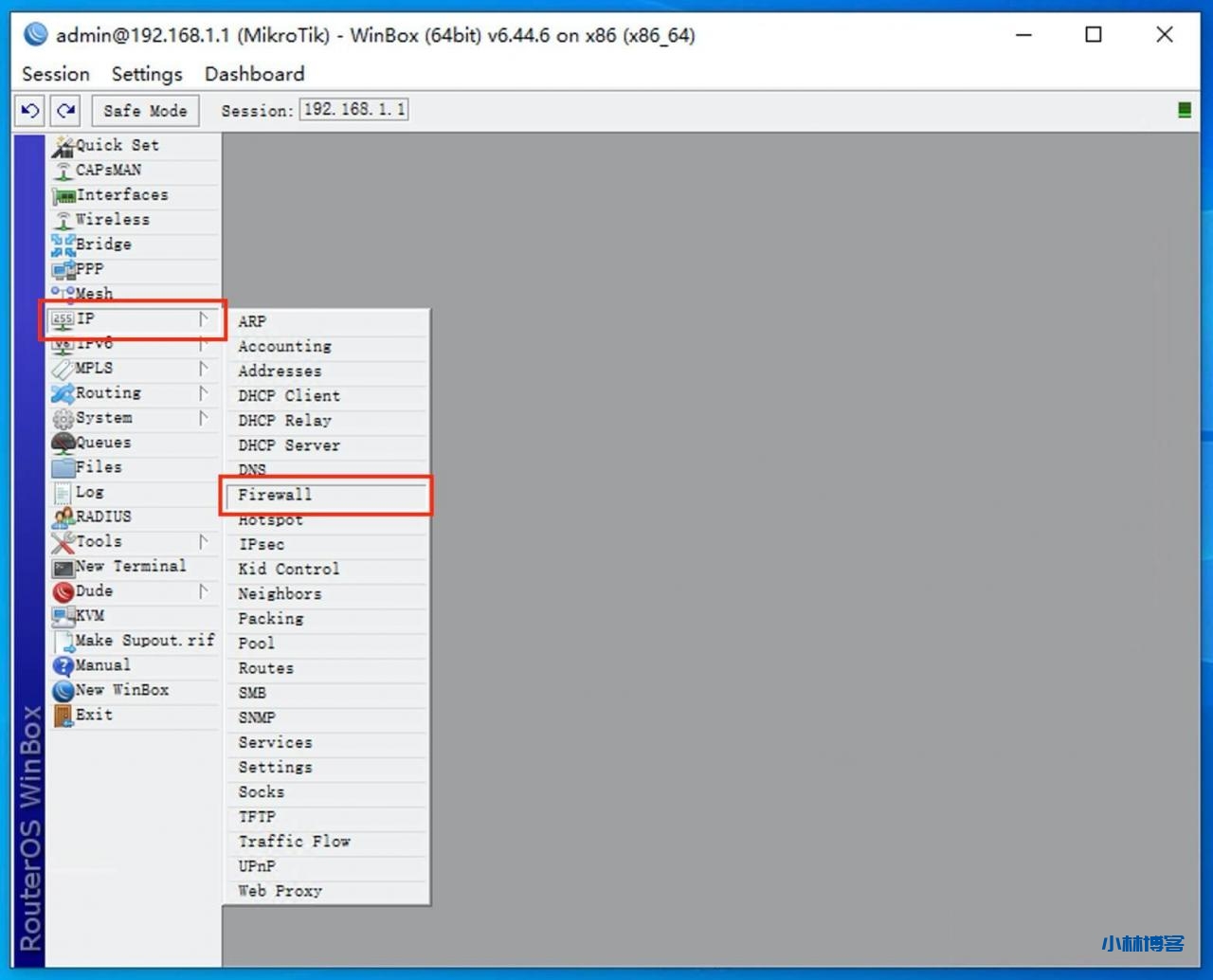Click the green connection status indicator
The image size is (1213, 980).
click(1184, 110)
